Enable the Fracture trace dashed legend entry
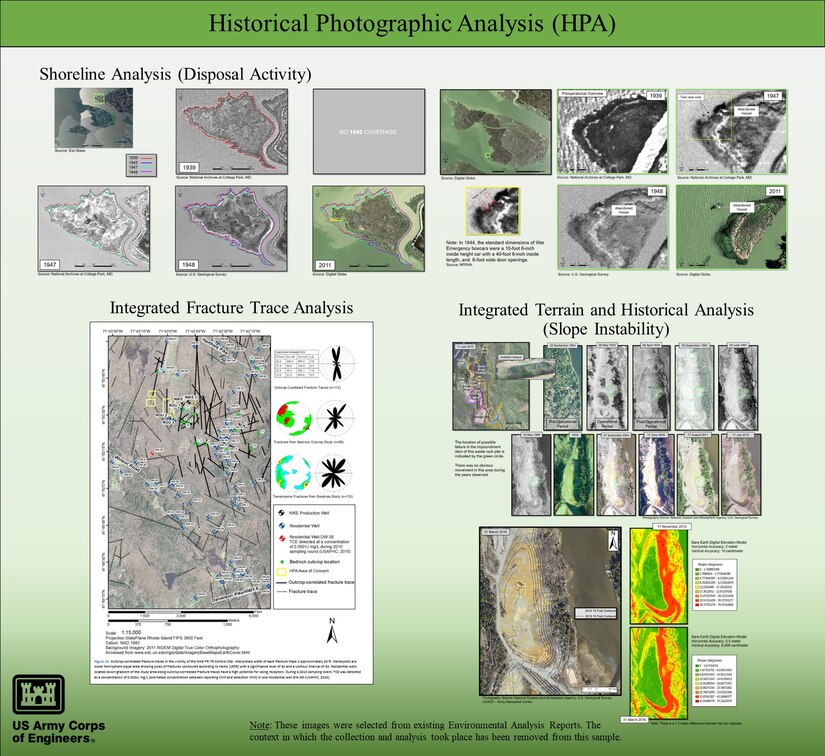 coord(282,591)
